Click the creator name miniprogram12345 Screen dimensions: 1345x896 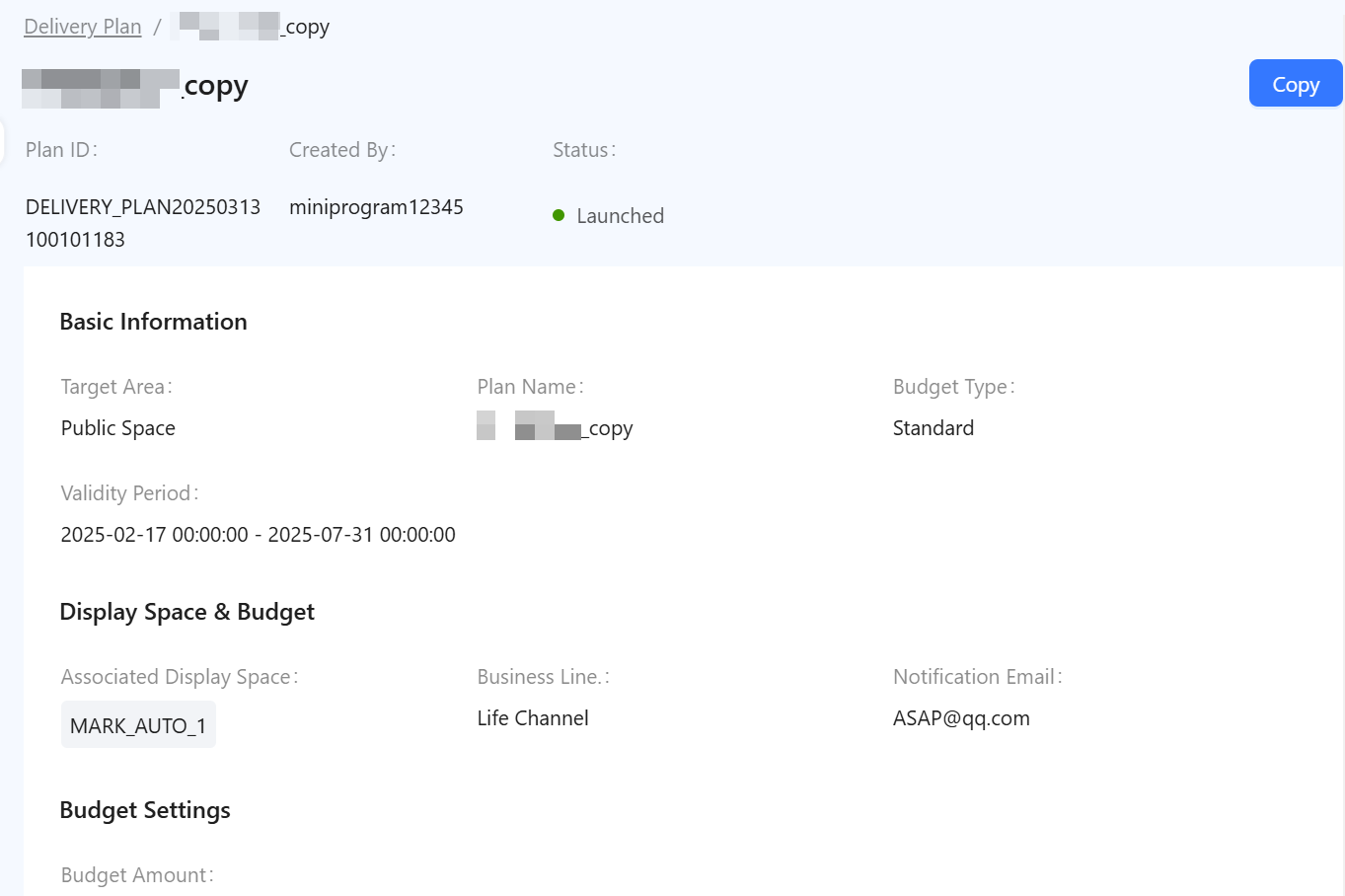376,207
